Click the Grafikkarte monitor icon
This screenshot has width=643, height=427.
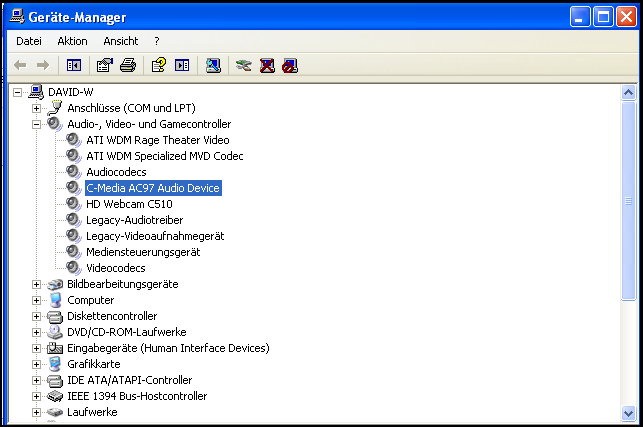(x=55, y=364)
